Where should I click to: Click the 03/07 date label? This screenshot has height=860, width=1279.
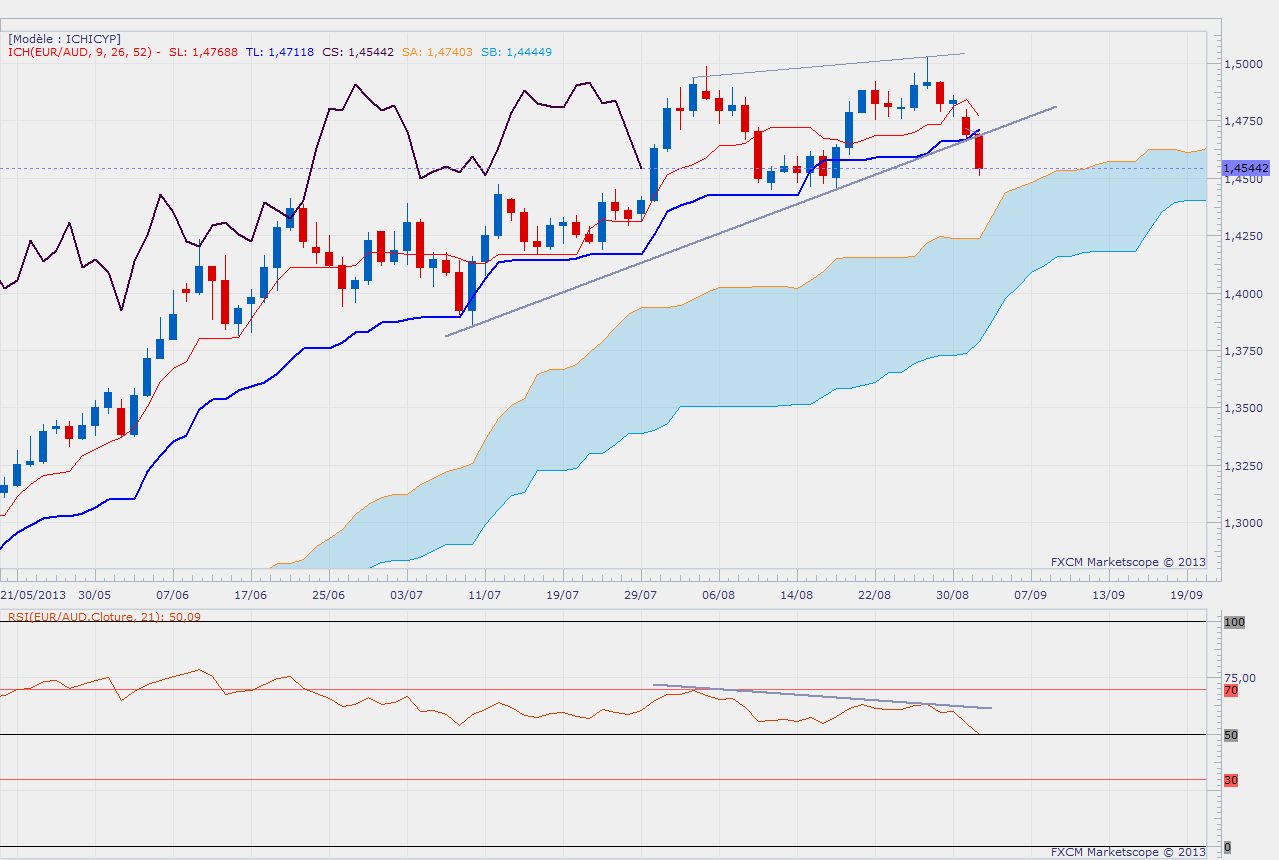407,594
